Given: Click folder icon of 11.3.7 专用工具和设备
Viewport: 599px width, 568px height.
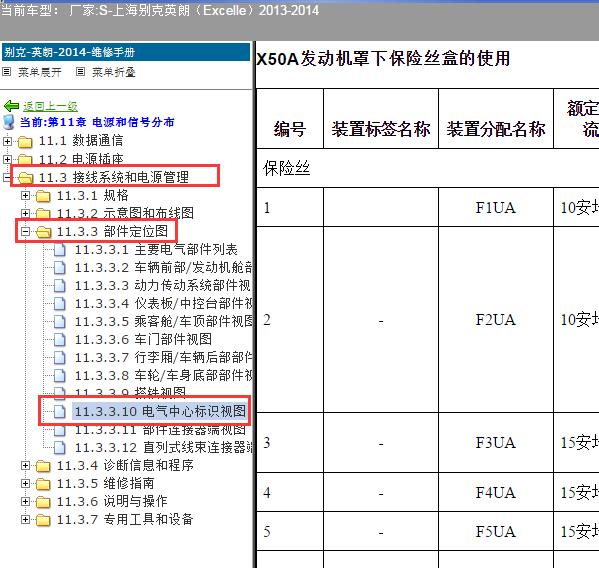Looking at the screenshot, I should point(43,519).
